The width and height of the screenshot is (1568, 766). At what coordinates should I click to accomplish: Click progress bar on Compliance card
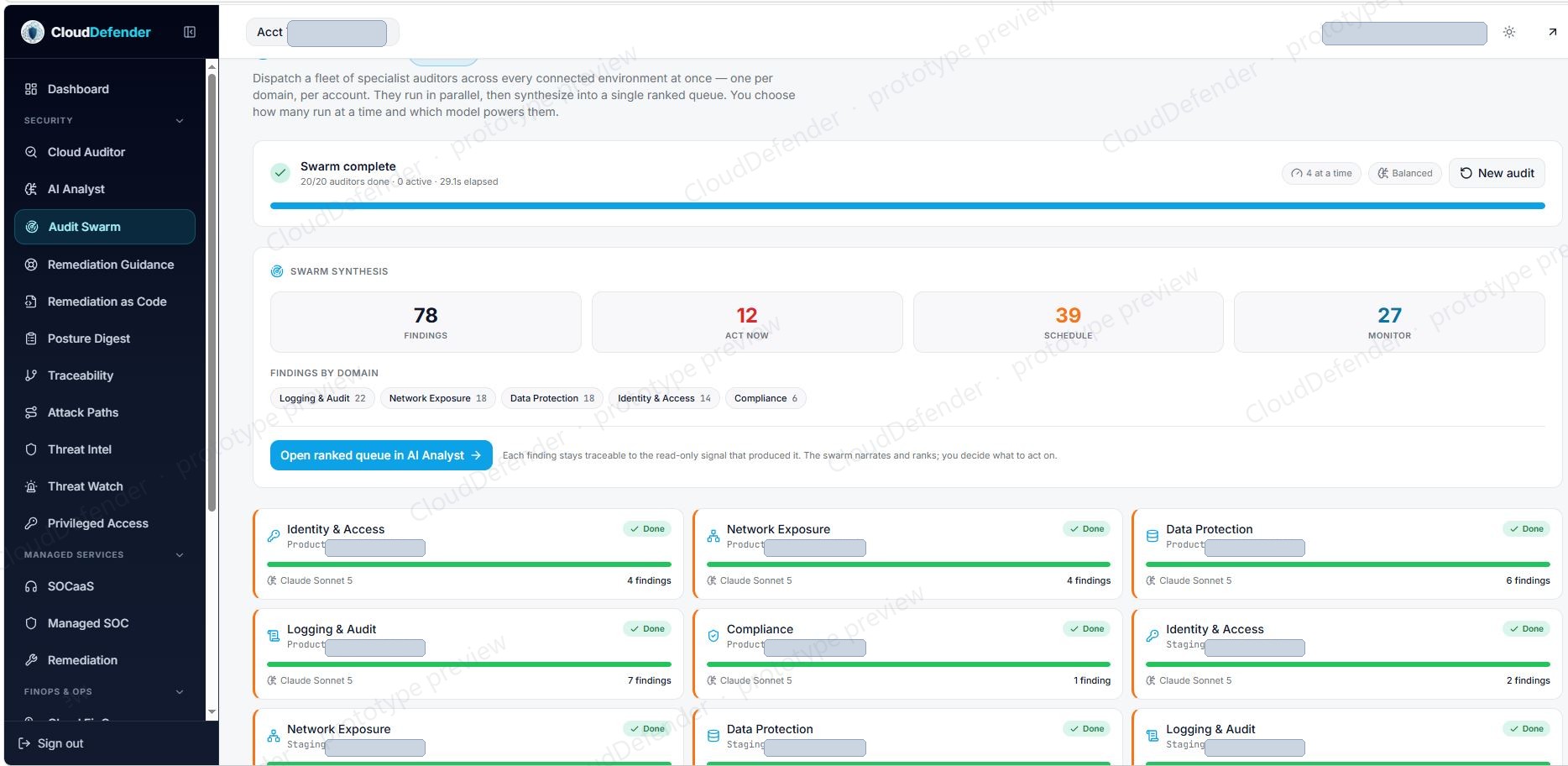coord(908,664)
